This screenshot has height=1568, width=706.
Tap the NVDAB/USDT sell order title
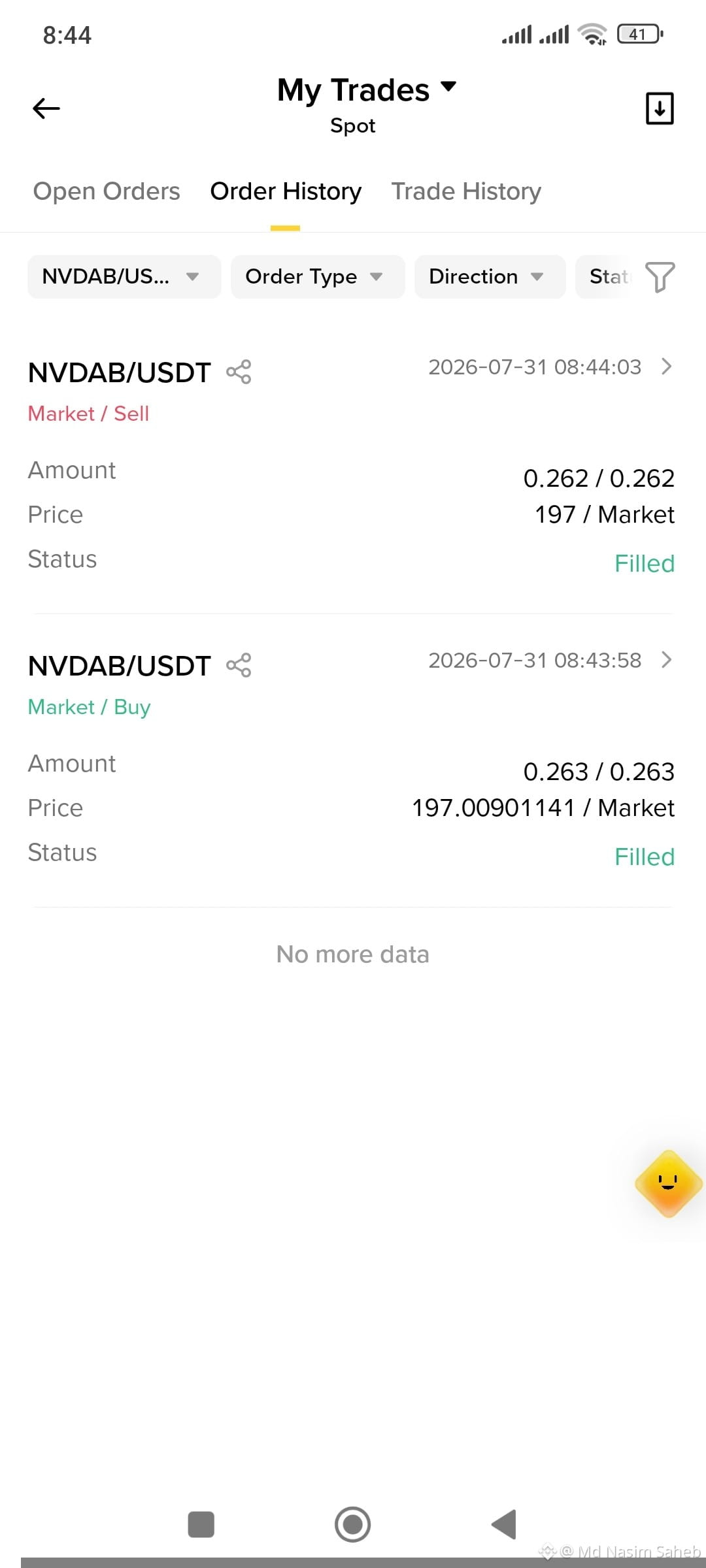(120, 373)
